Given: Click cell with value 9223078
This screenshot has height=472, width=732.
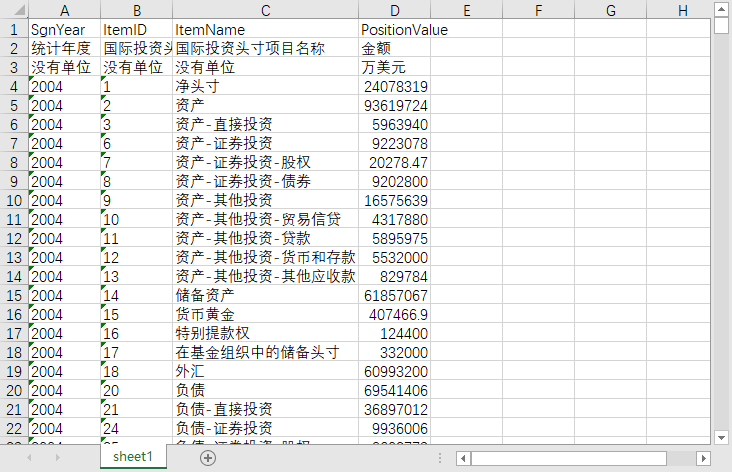Looking at the screenshot, I should coord(394,143).
